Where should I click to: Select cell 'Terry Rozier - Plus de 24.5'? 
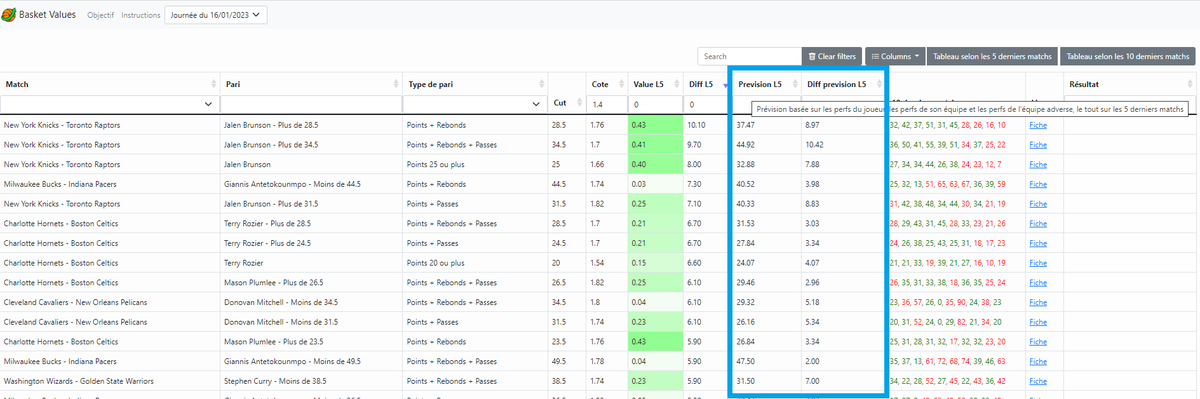point(311,243)
